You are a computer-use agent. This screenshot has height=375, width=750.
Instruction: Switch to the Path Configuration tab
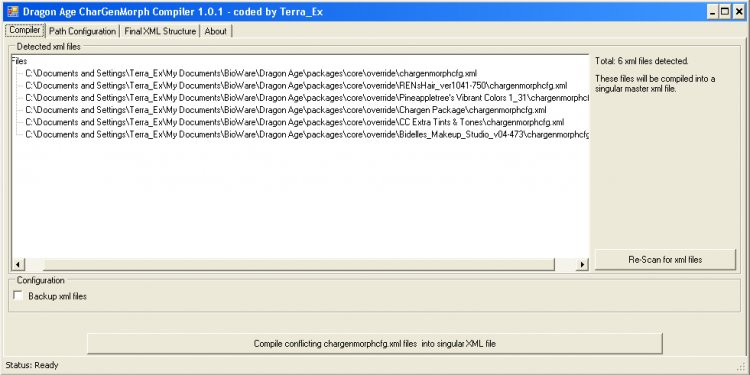click(x=82, y=31)
